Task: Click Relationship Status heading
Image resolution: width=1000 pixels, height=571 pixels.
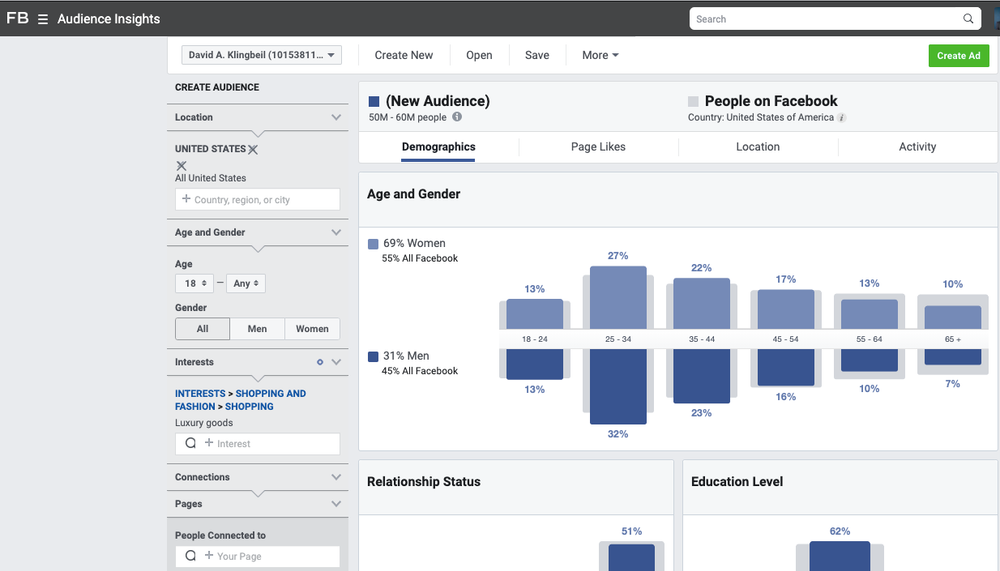Action: tap(423, 482)
